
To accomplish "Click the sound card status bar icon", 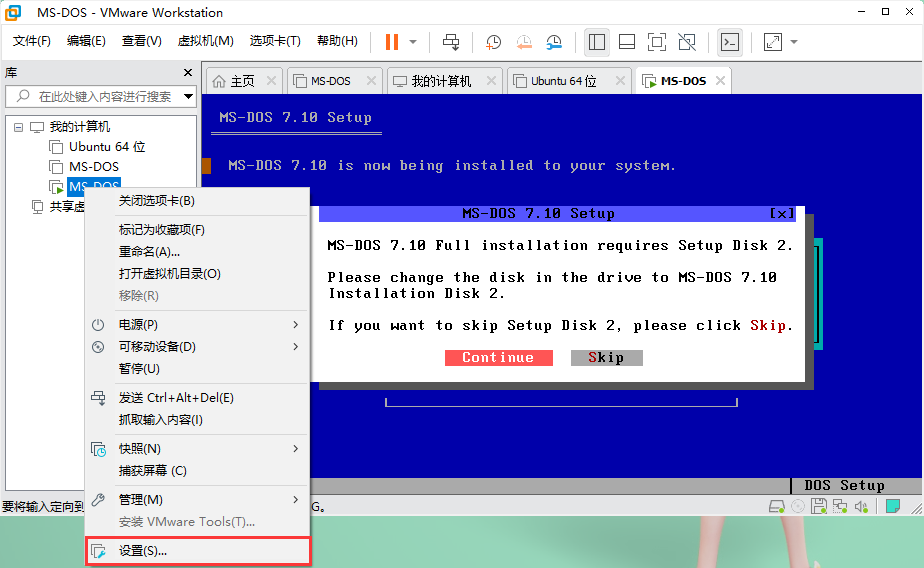I will click(x=862, y=506).
